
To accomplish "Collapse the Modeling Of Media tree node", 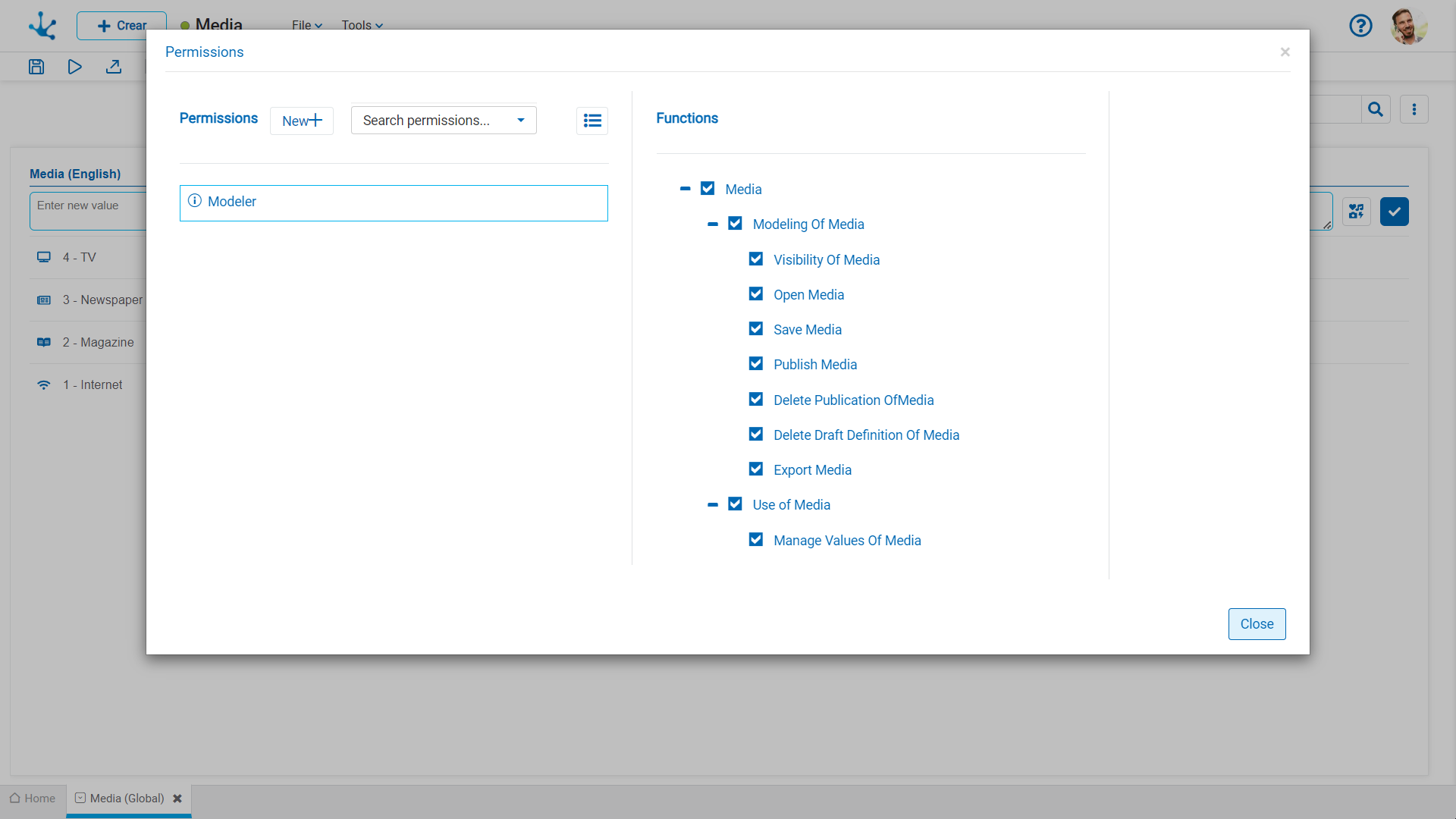I will click(713, 224).
